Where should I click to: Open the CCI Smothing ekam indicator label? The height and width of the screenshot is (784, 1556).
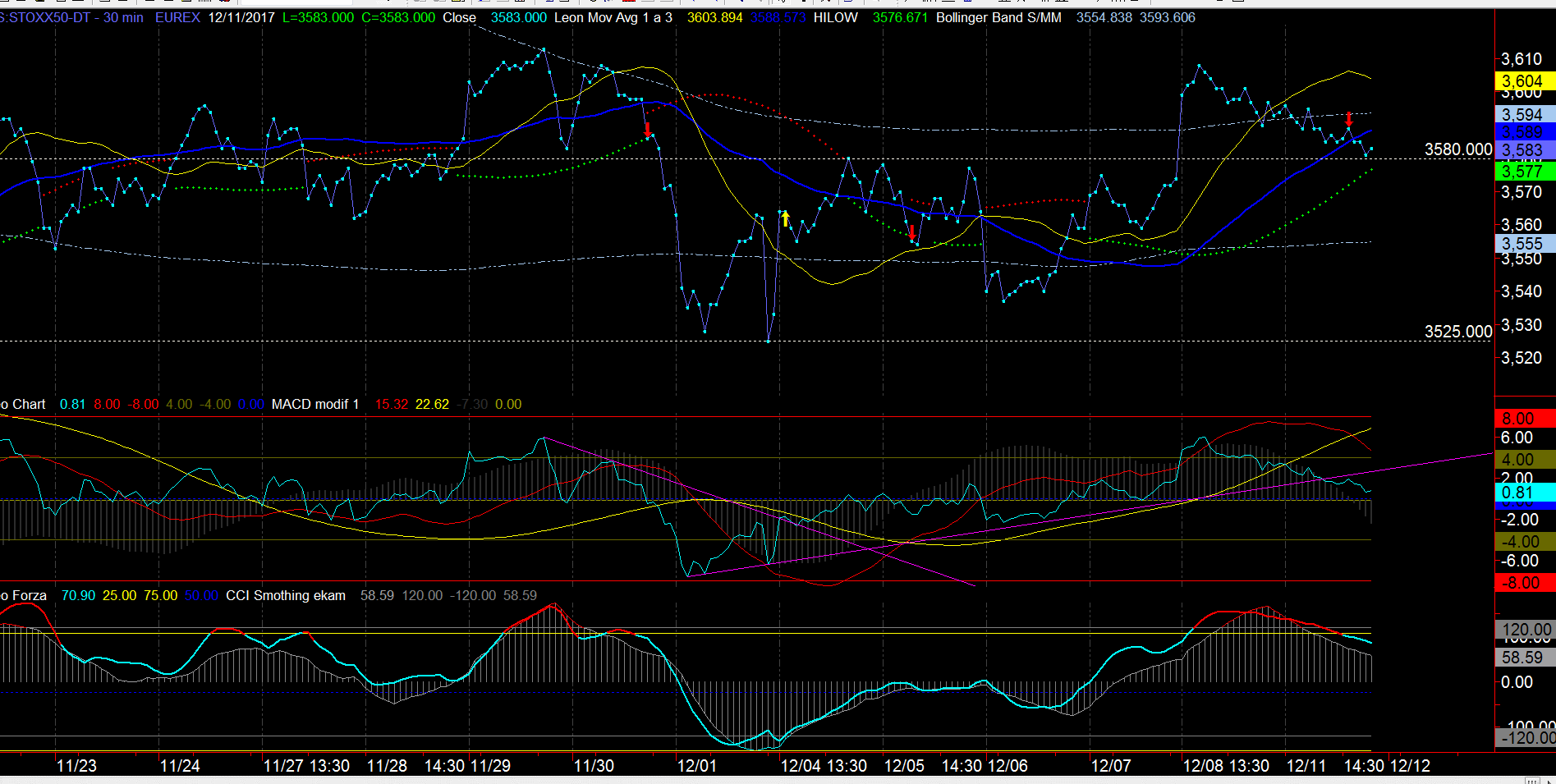coord(286,595)
